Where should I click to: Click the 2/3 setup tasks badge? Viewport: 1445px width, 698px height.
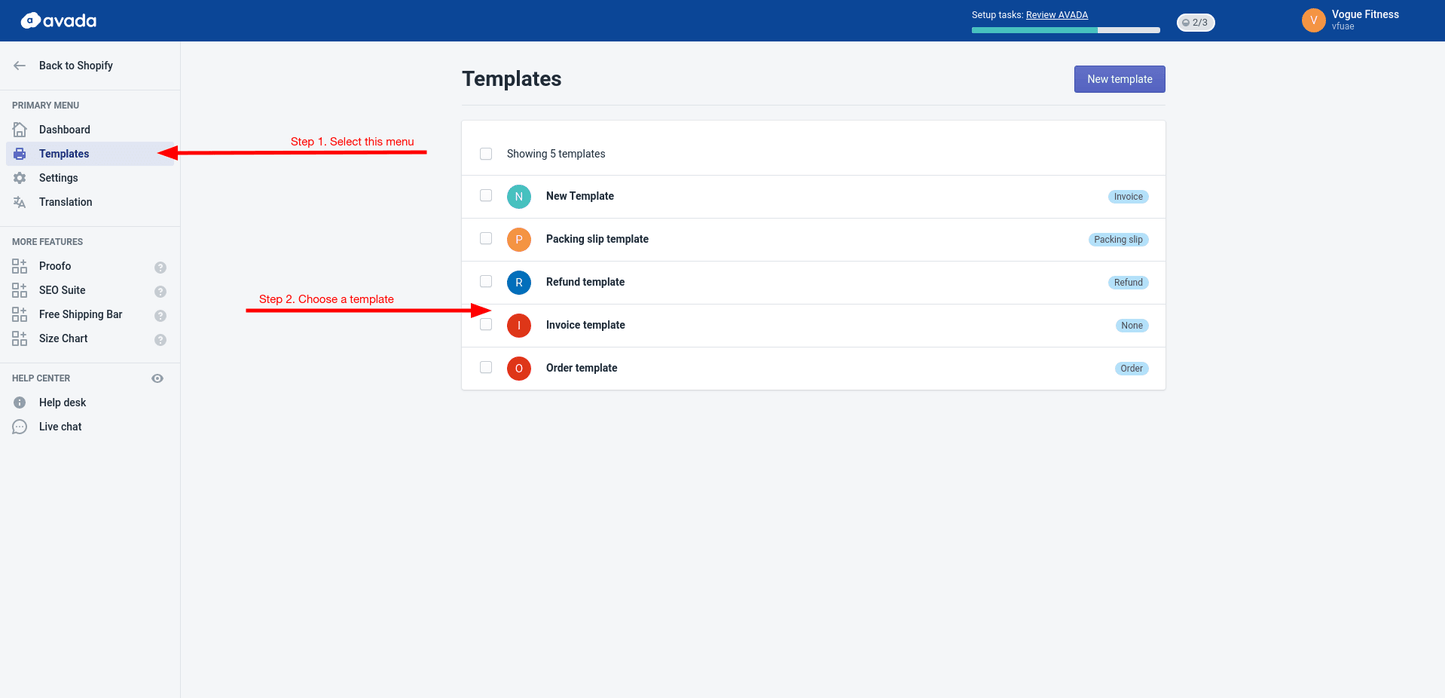coord(1196,22)
